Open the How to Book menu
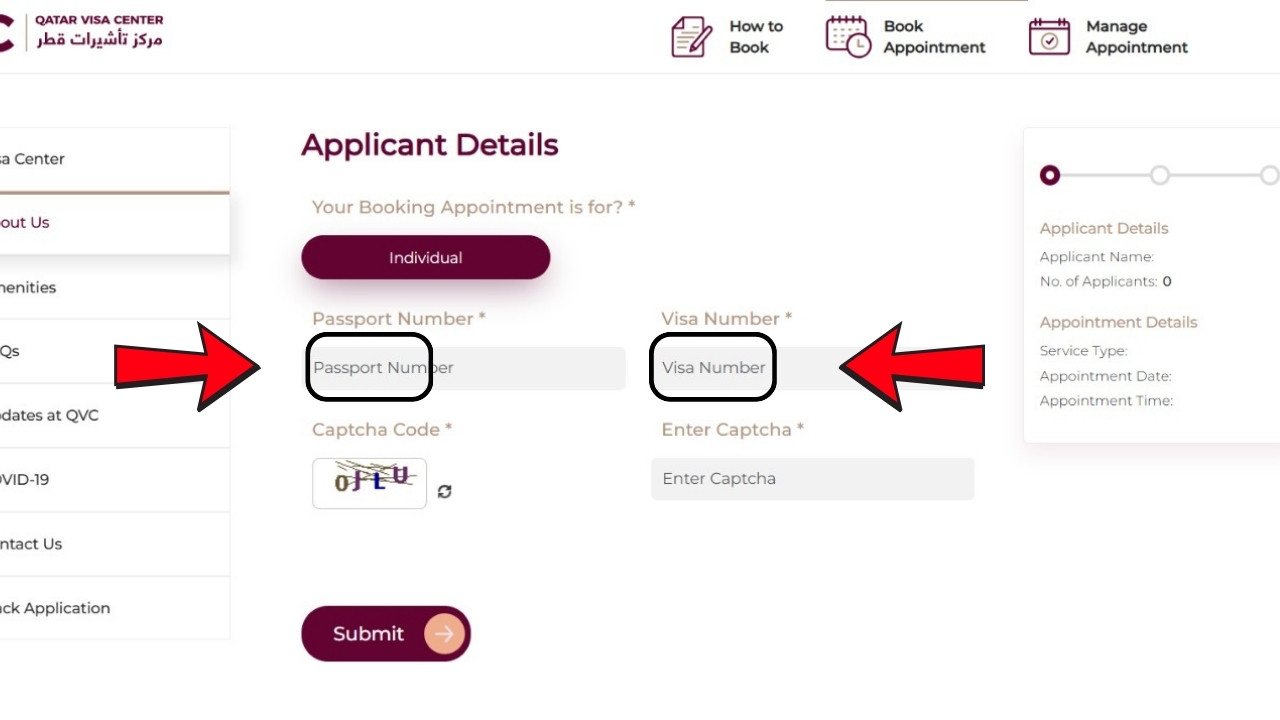Screen dimensions: 1280x720 point(755,37)
